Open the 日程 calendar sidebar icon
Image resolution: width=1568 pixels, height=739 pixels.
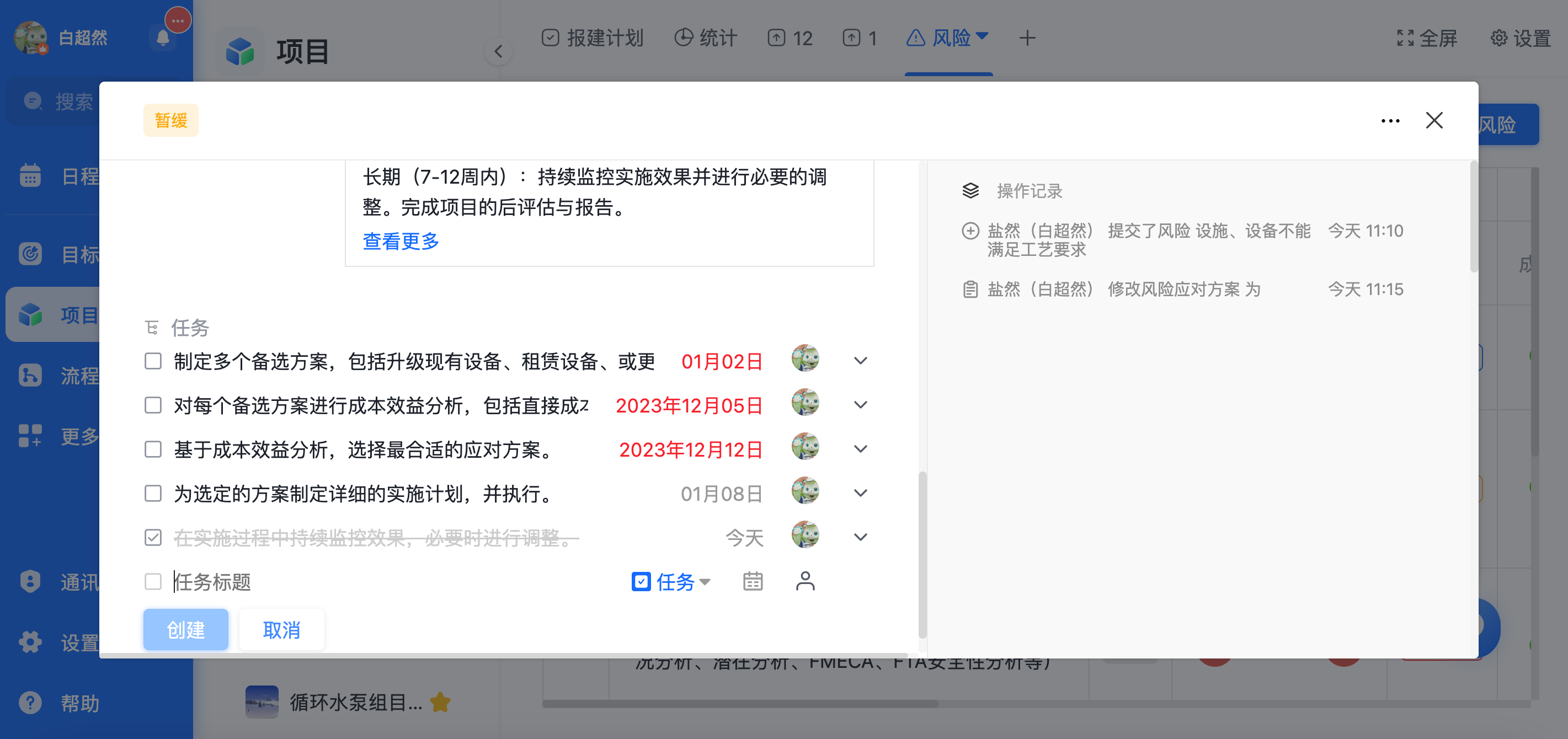pos(30,176)
